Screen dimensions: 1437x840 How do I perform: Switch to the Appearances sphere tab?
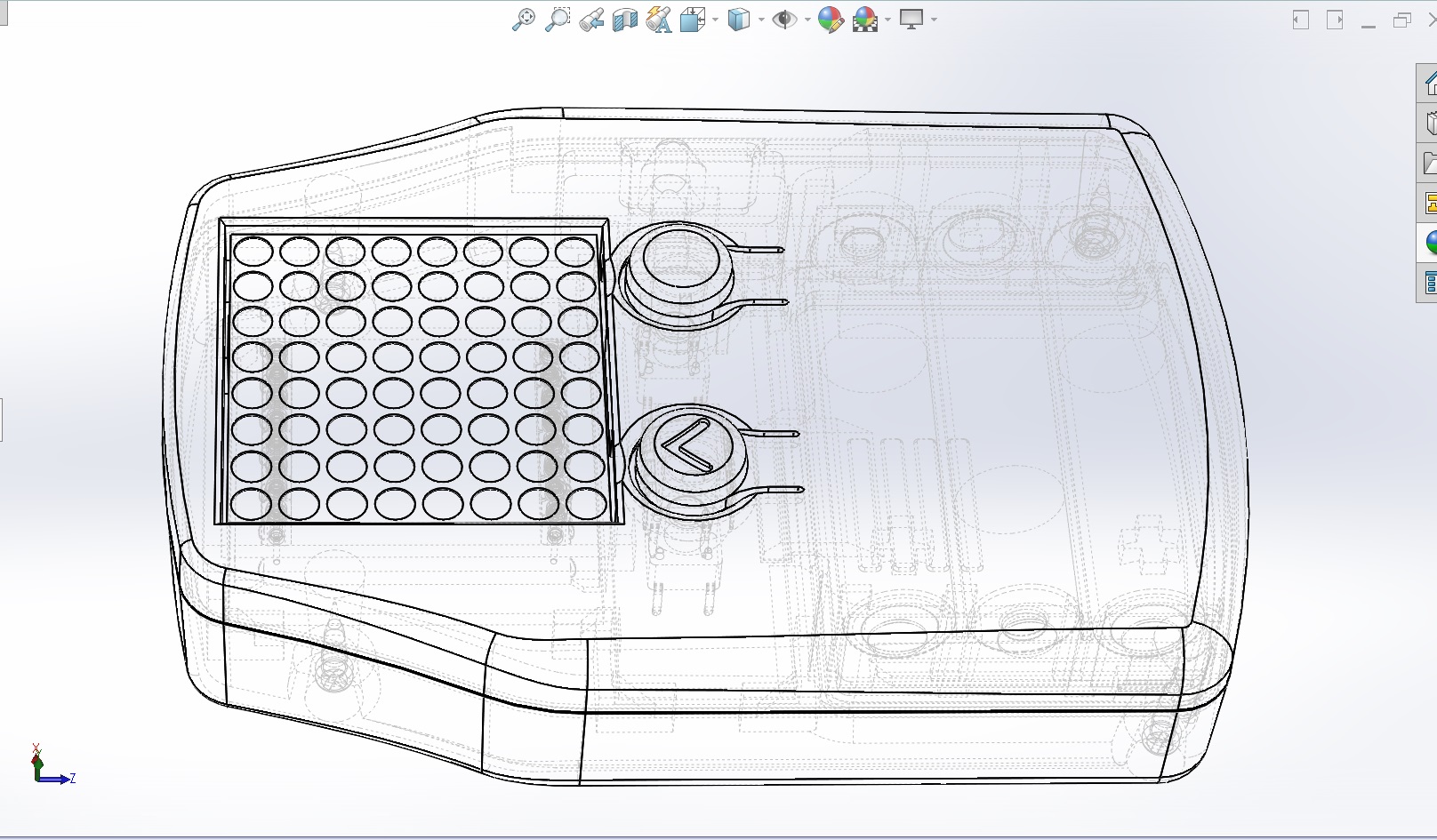pos(1430,243)
